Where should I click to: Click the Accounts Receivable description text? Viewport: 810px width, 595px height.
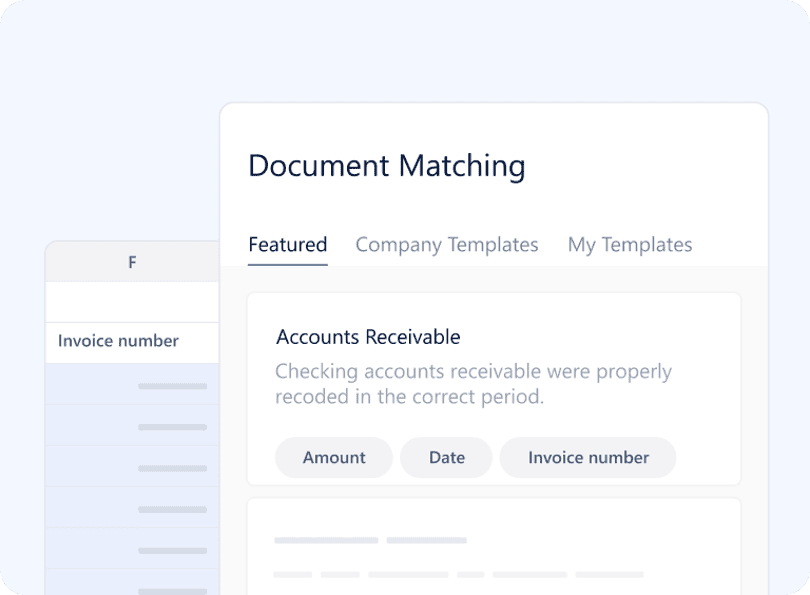pyautogui.click(x=473, y=384)
